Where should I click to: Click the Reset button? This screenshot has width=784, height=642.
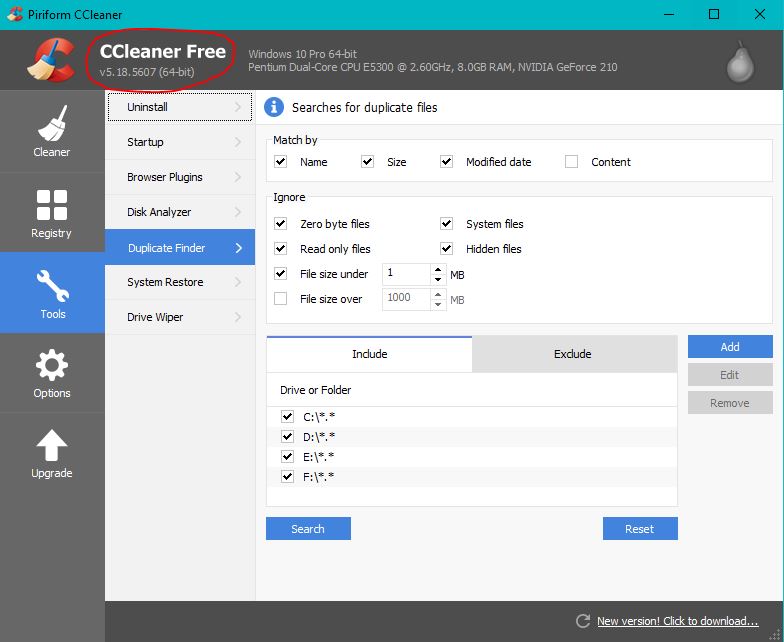[640, 528]
